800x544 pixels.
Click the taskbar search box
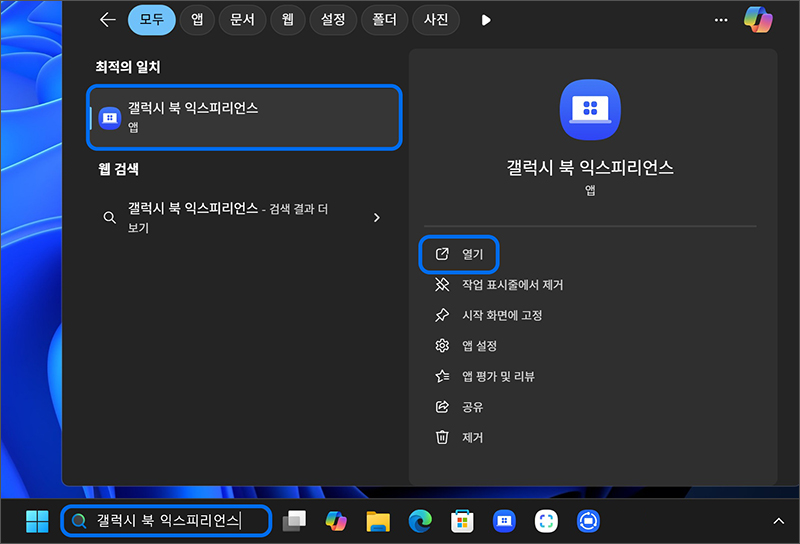166,521
